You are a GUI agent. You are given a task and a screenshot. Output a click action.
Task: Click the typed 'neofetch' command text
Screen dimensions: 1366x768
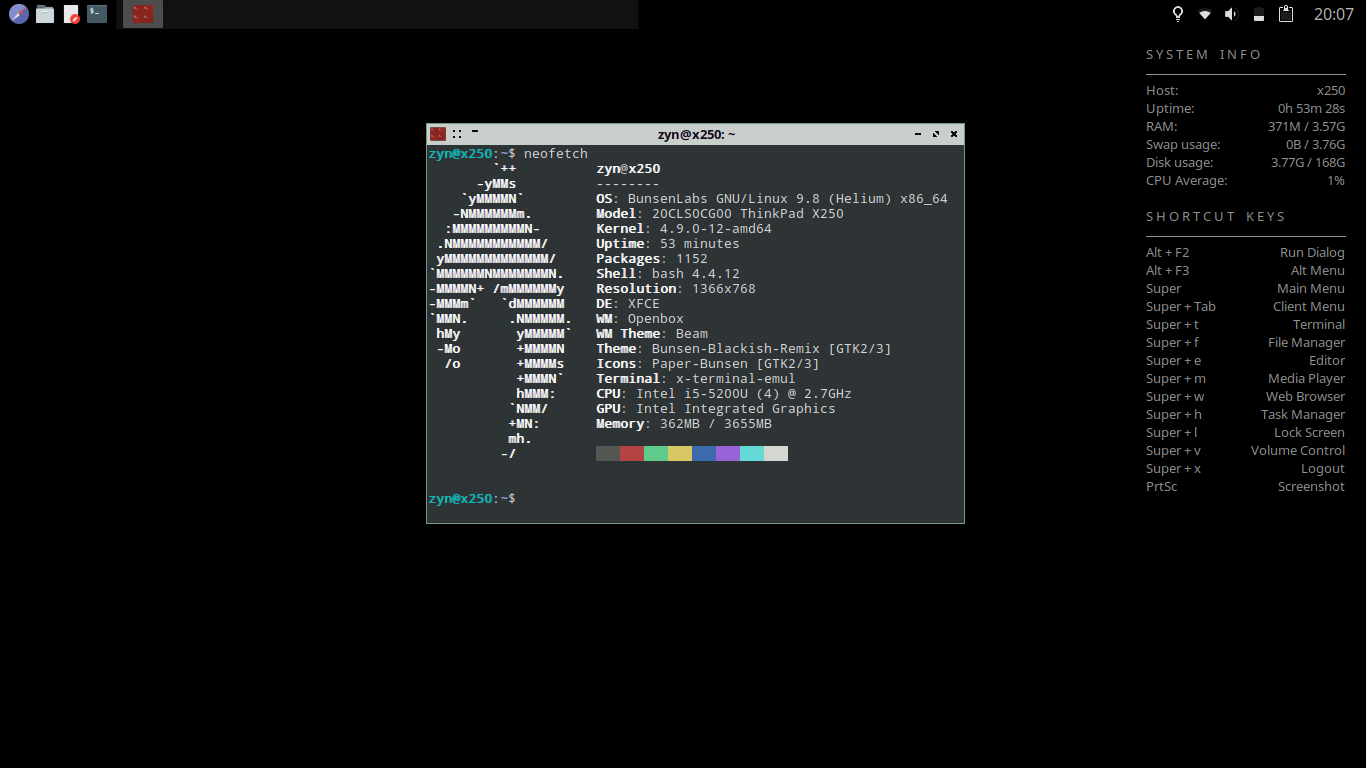(556, 154)
